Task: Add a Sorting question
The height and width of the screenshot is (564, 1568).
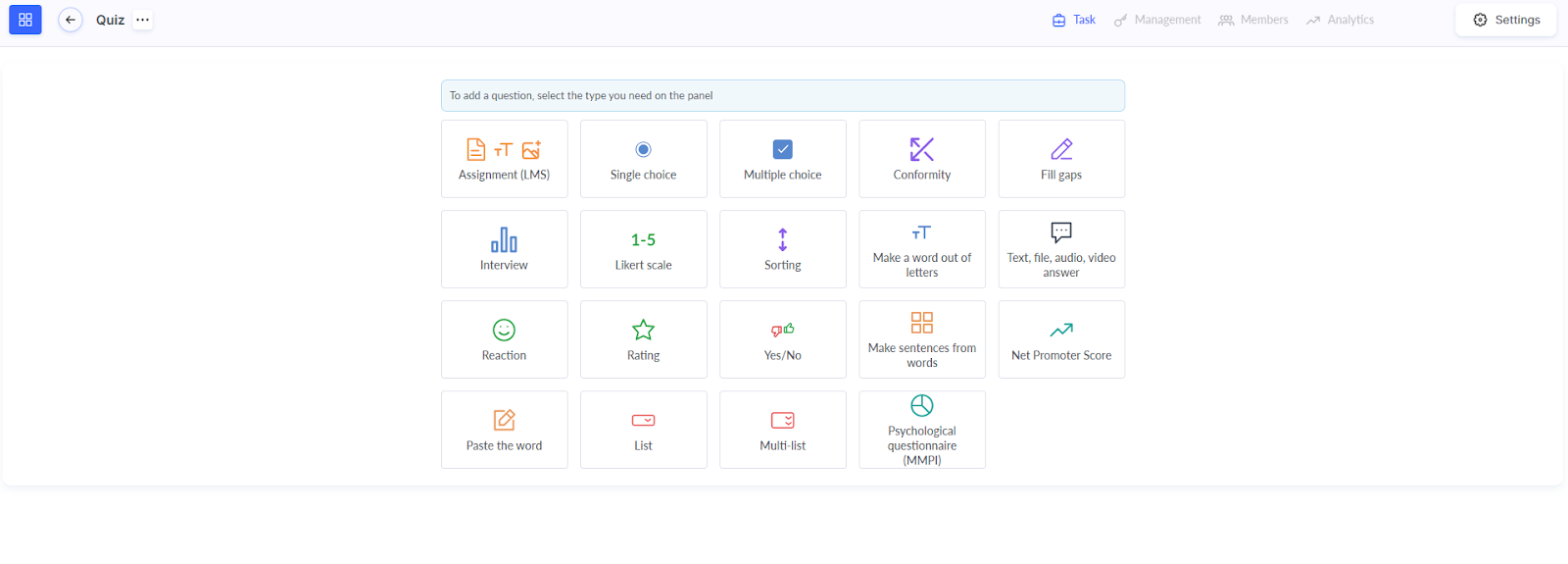Action: (782, 249)
